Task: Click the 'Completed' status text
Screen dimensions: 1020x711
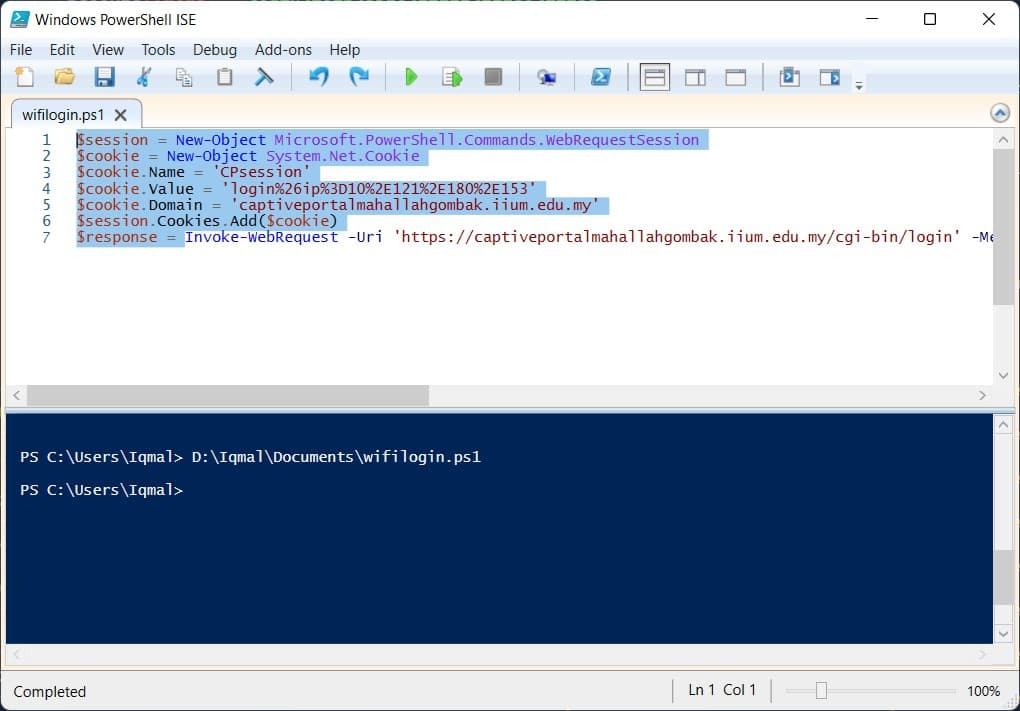Action: pos(49,691)
